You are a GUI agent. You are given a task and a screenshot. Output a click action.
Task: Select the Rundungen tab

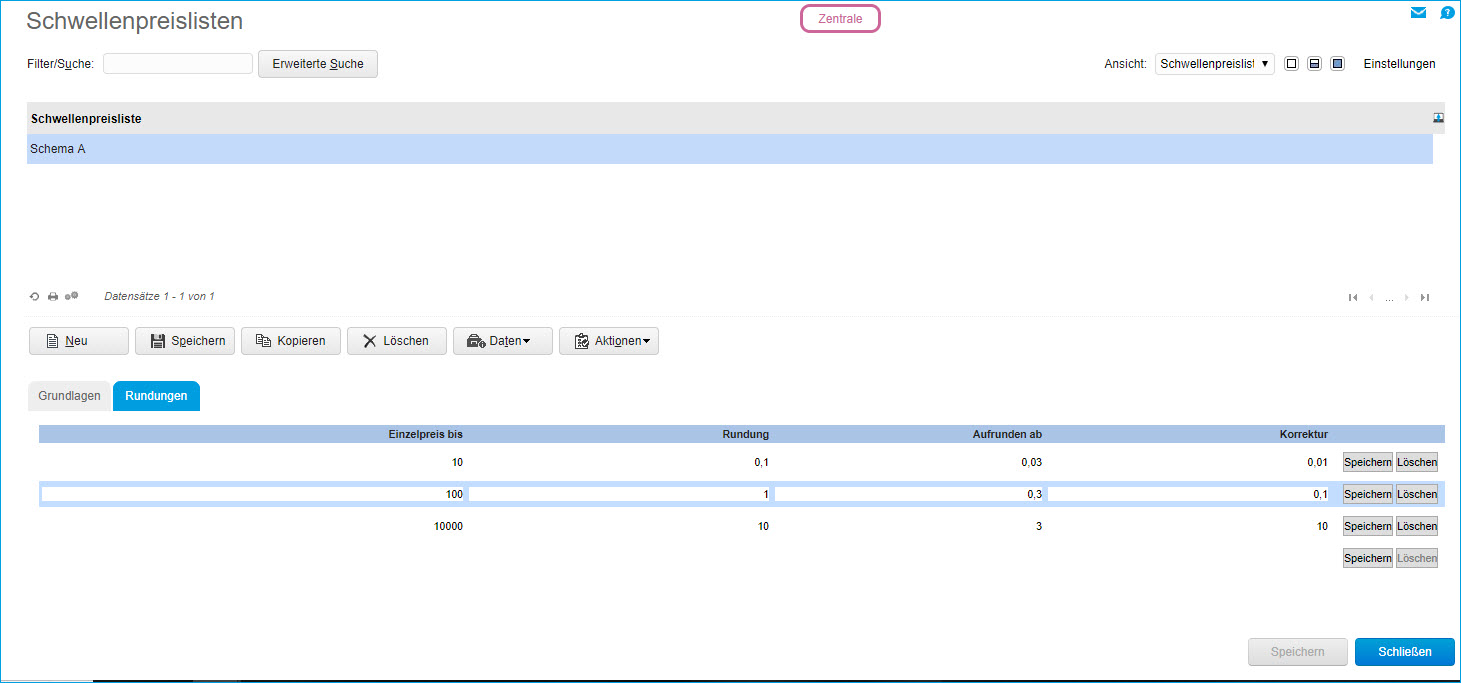click(x=156, y=396)
